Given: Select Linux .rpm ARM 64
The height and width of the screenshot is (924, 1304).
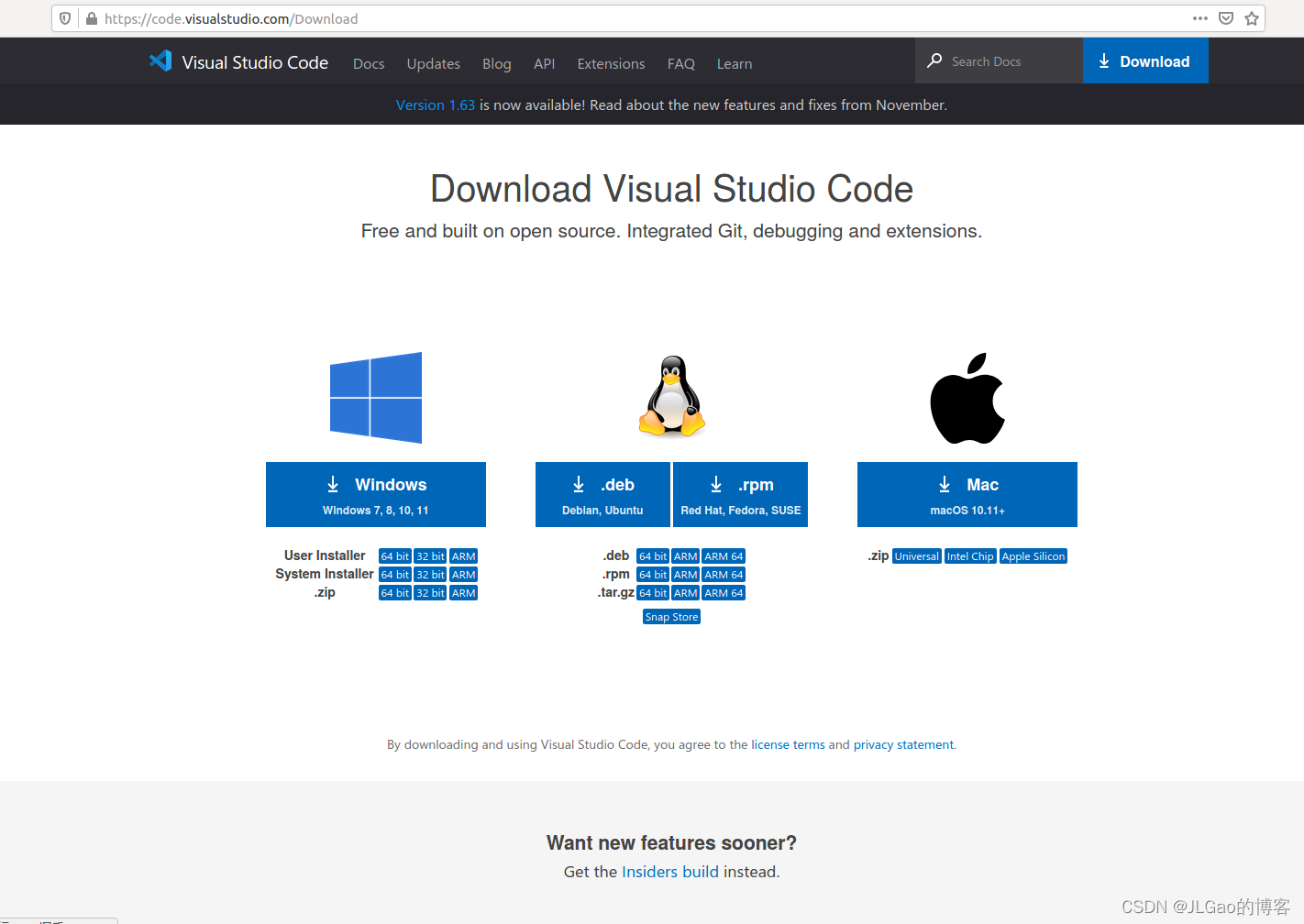Looking at the screenshot, I should coord(724,575).
